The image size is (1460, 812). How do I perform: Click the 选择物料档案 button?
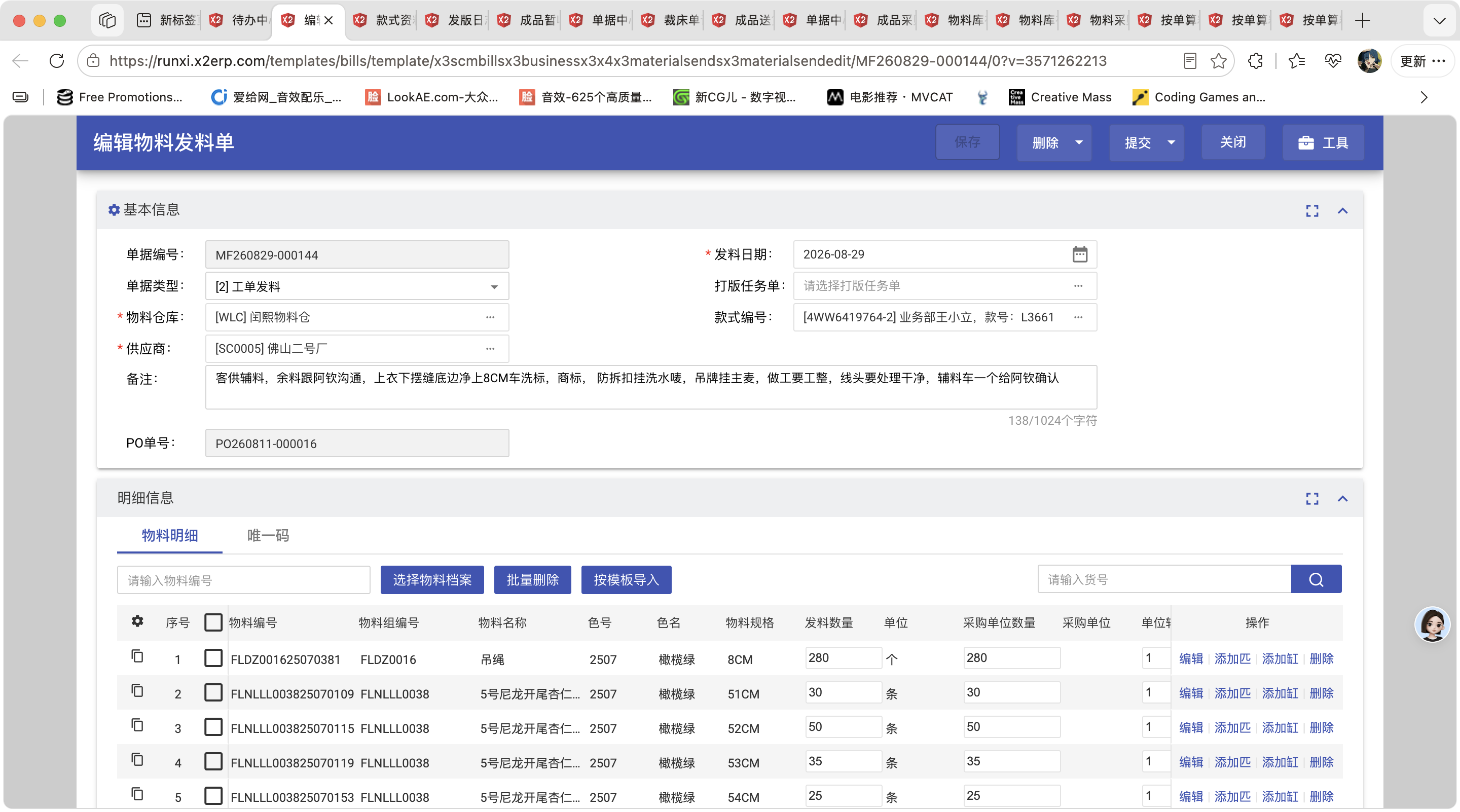point(432,580)
